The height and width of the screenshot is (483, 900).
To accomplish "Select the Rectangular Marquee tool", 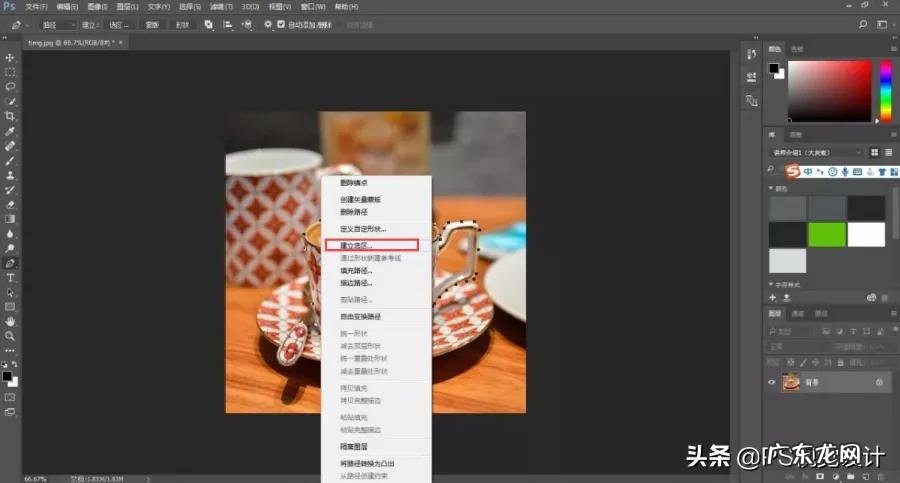I will point(10,72).
